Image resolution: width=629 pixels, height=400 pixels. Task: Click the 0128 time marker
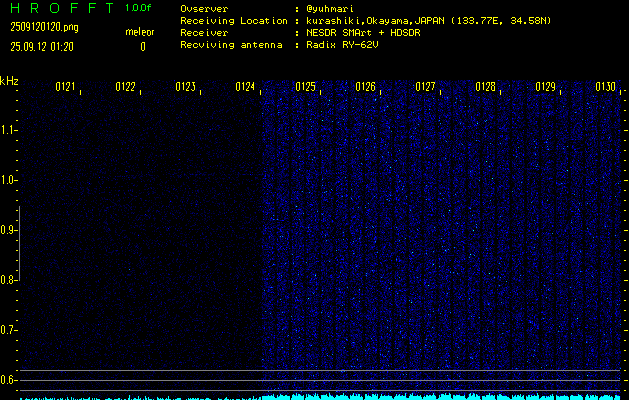coord(486,87)
